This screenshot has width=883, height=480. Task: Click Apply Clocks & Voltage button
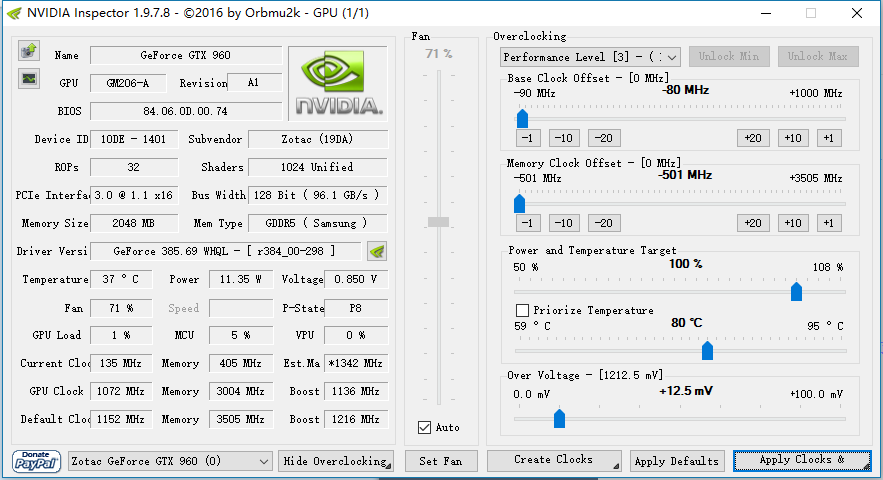pos(802,460)
